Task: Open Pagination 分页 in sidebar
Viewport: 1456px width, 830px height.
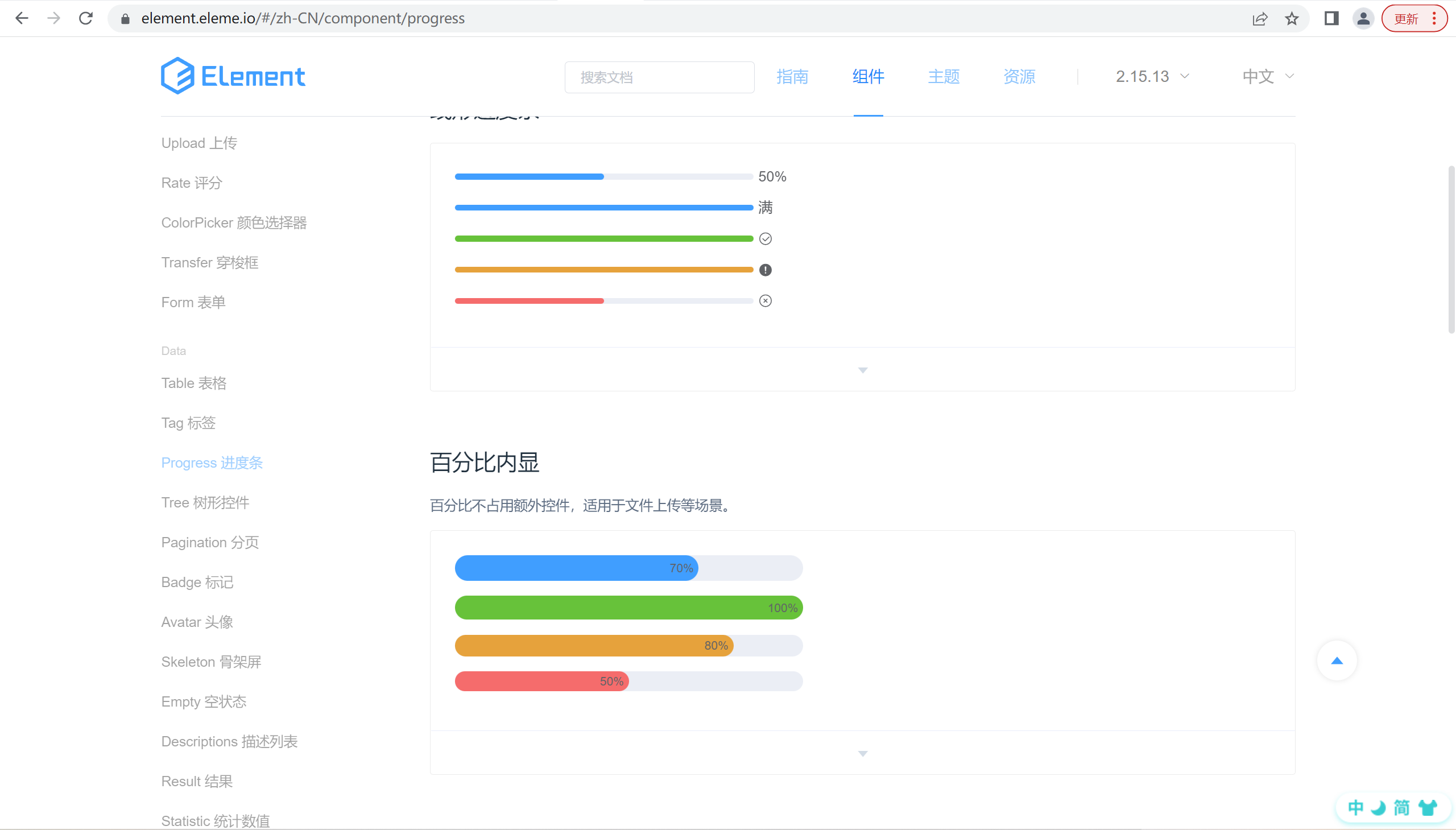Action: (x=210, y=543)
